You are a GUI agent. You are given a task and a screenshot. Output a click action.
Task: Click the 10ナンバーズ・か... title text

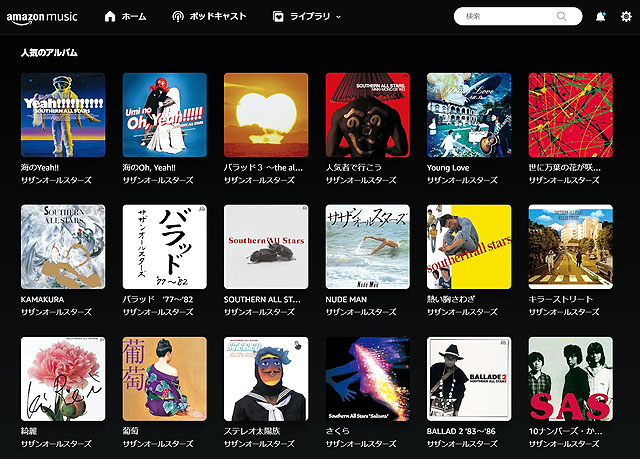pyautogui.click(x=565, y=431)
